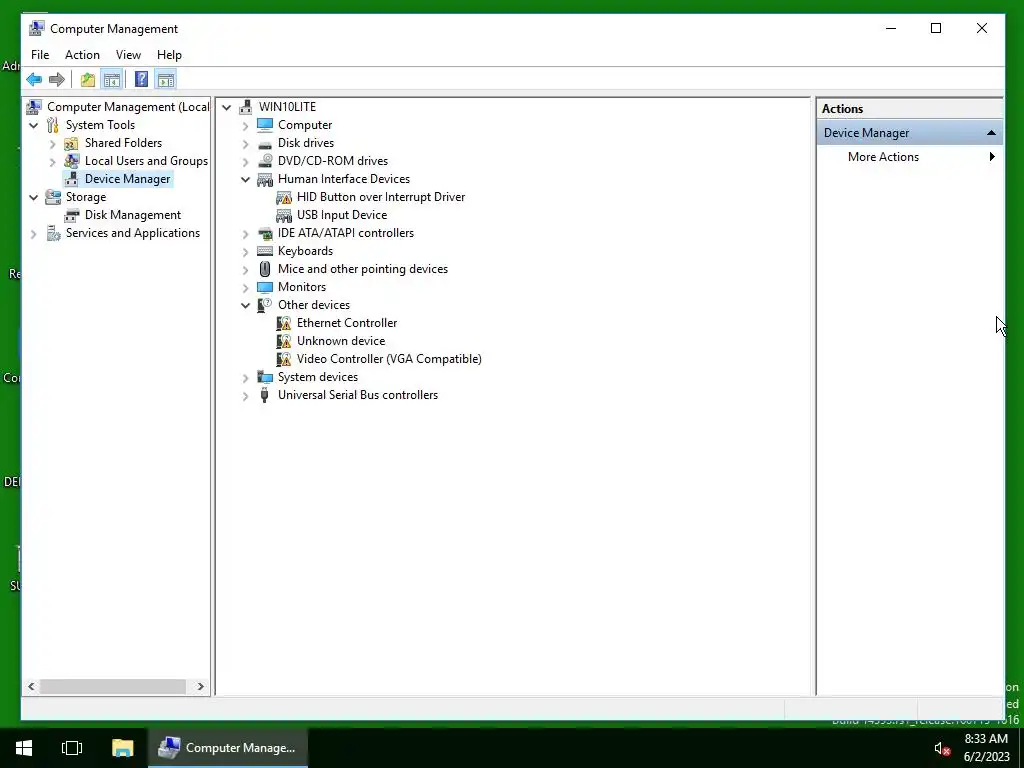Click the Local Users and Groups icon
Image resolution: width=1024 pixels, height=768 pixels.
71,161
